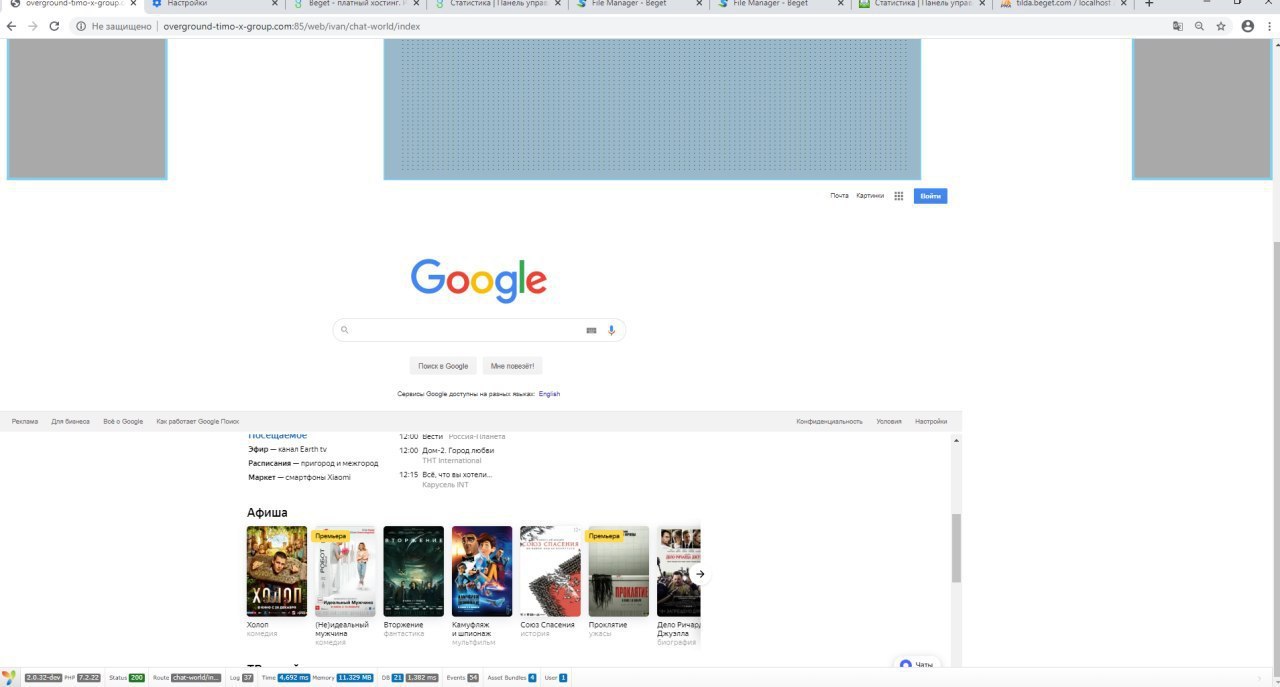Click the search magnifier in Google search box

[345, 330]
